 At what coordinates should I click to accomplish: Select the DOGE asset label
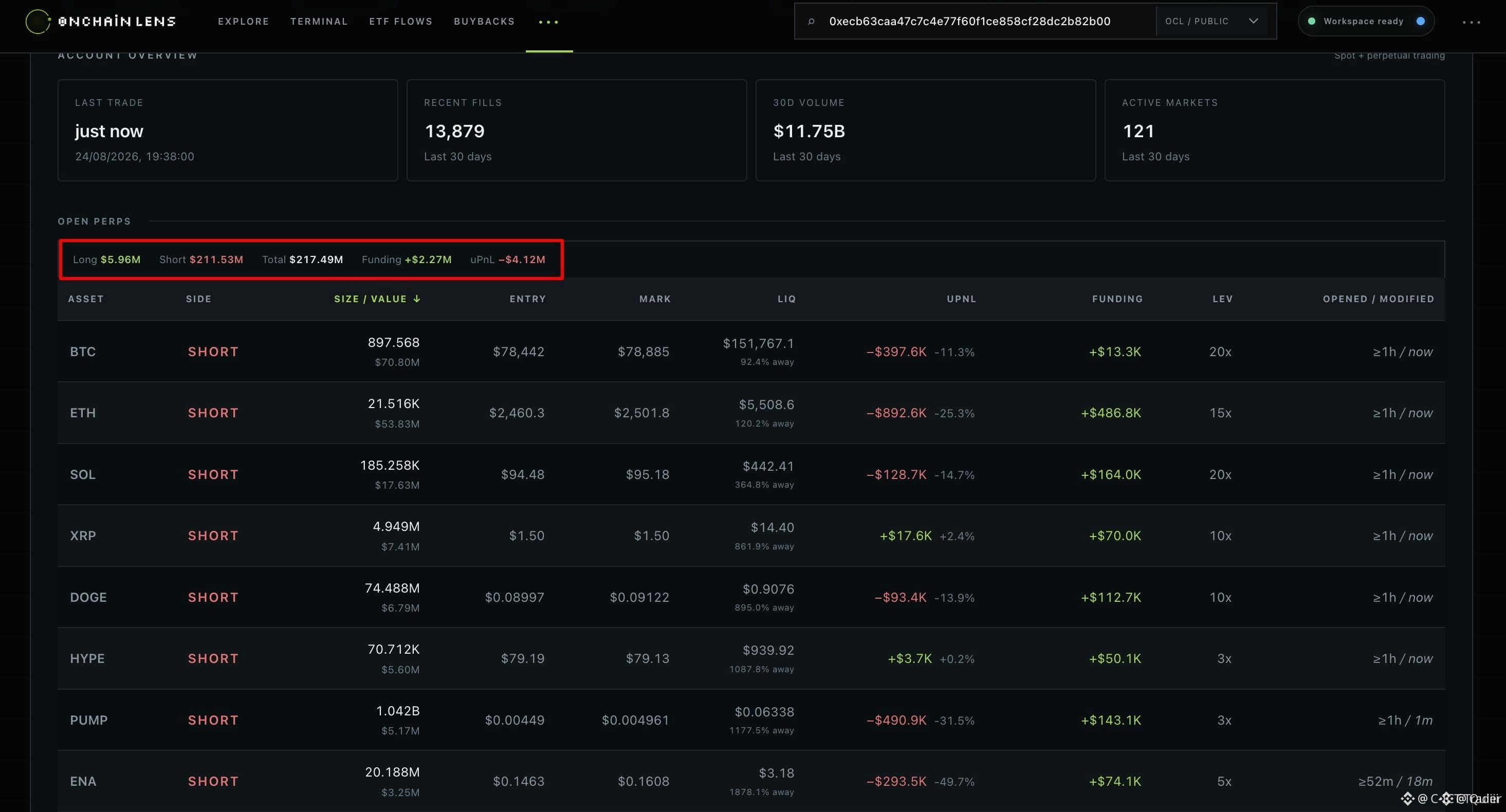point(88,598)
